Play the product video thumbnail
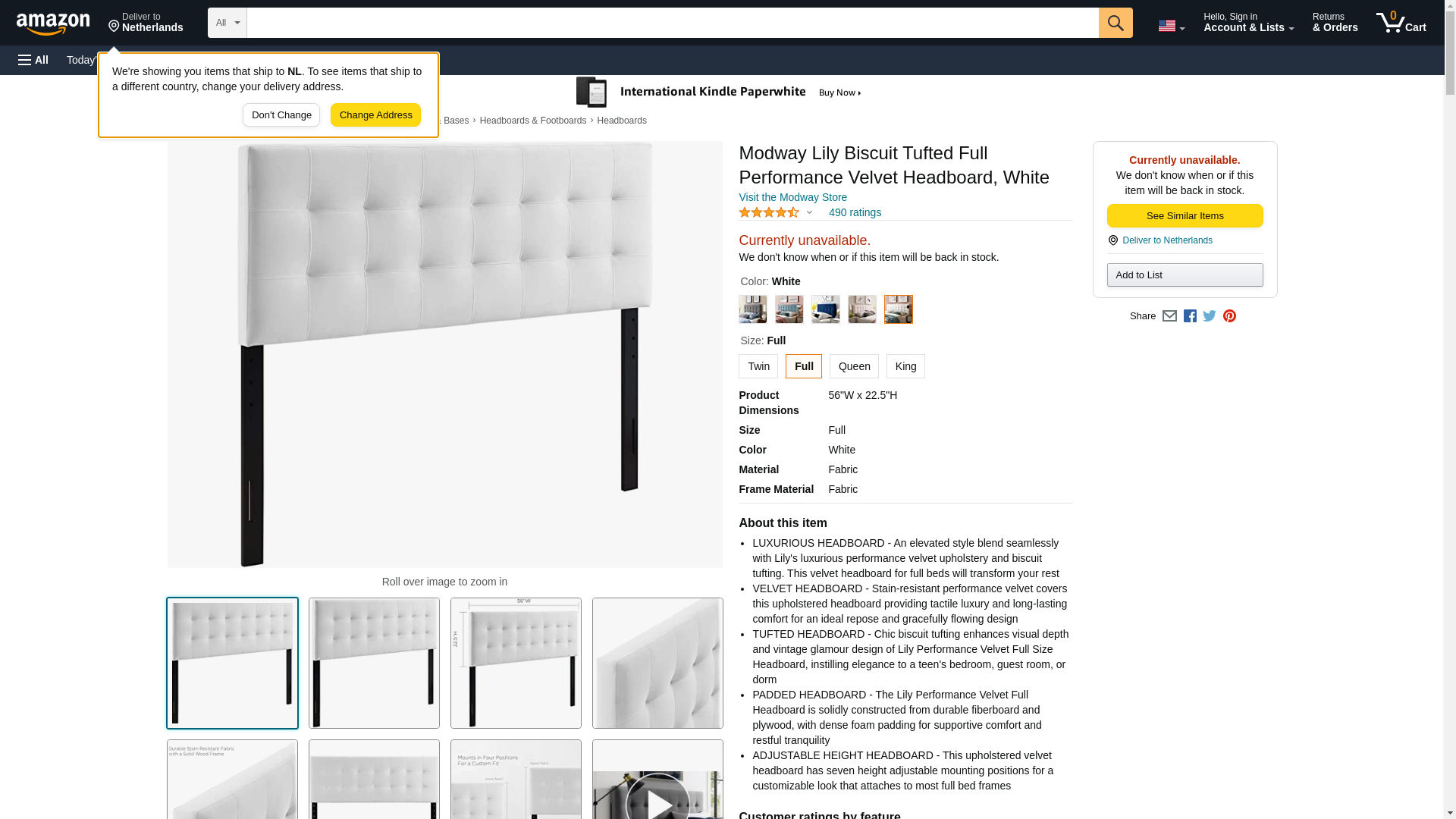 point(657,780)
